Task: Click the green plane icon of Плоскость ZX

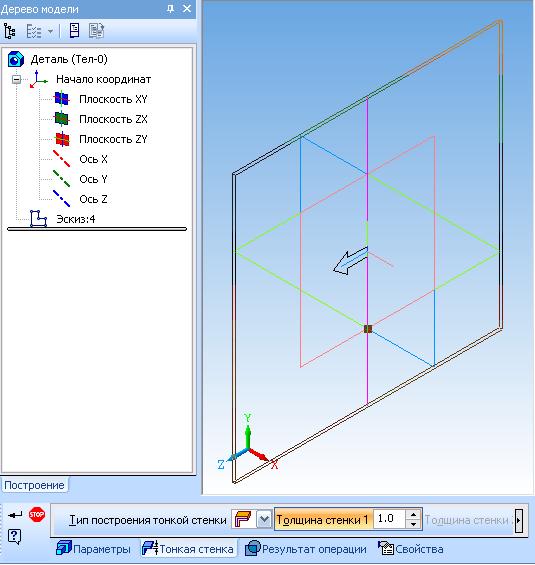Action: (62, 119)
